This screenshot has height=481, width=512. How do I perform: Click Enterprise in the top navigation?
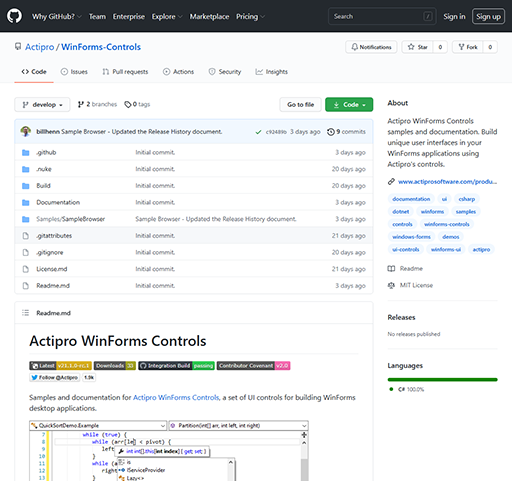(129, 16)
